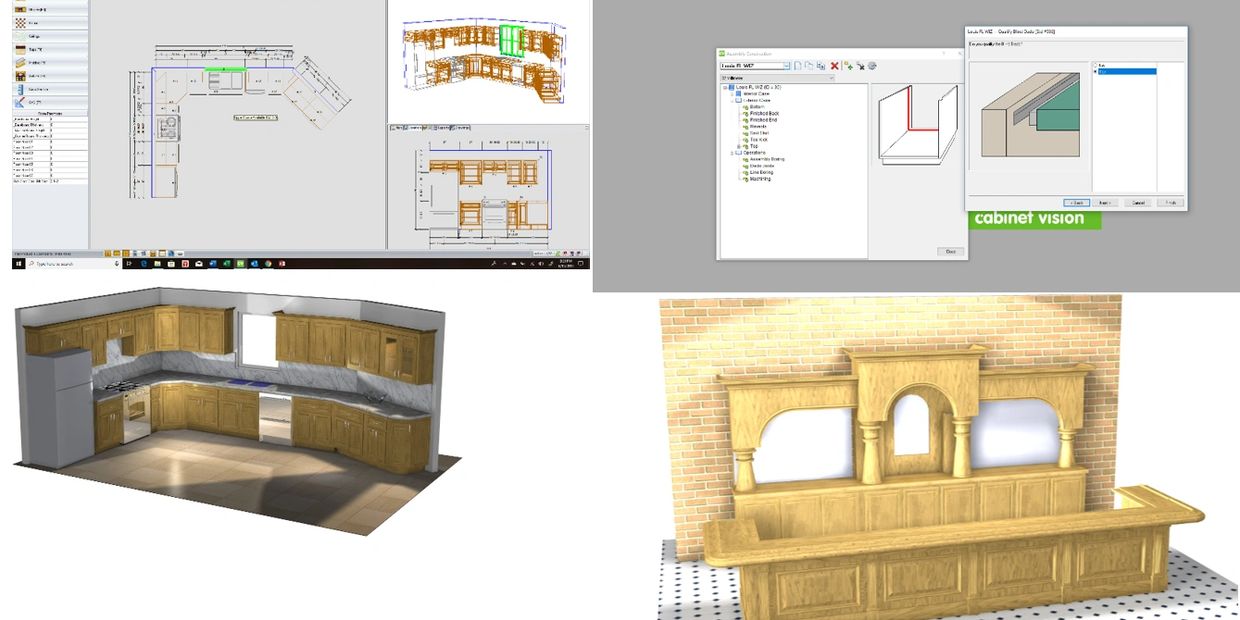Click the Cancel button in wizard
Viewport: 1240px width, 620px height.
tap(1137, 202)
